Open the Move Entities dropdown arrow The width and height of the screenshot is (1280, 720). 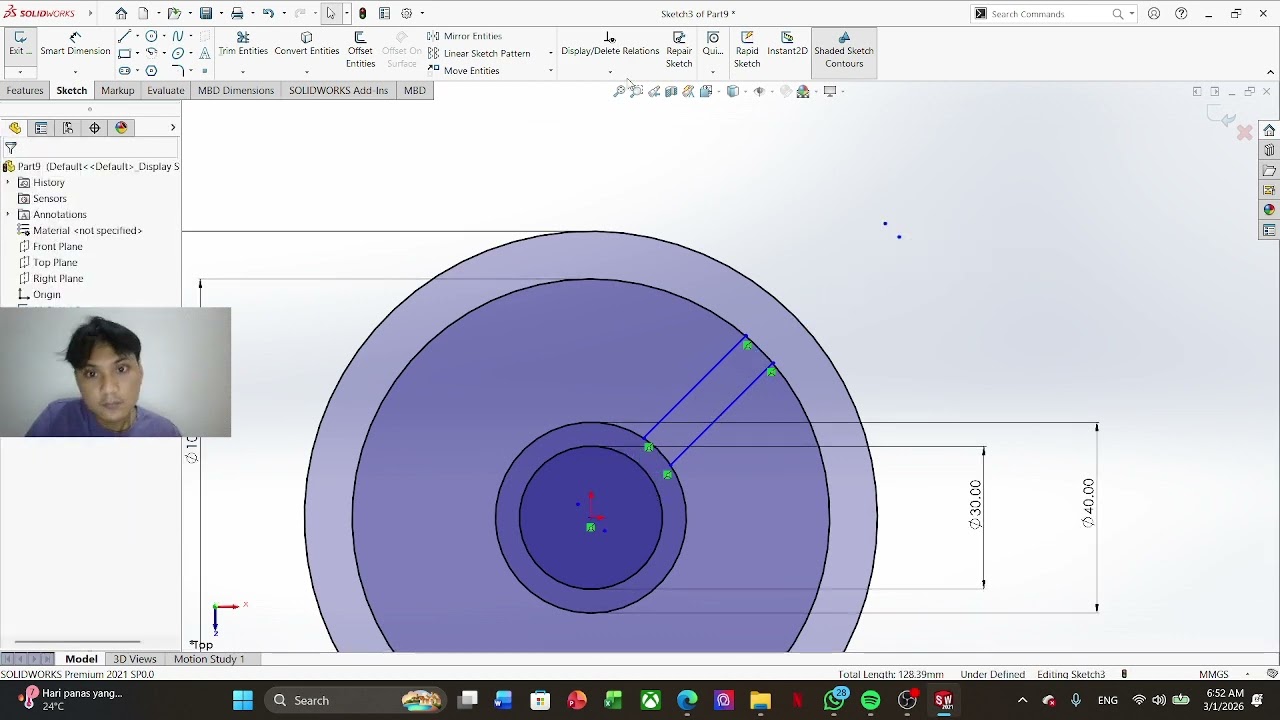click(550, 71)
